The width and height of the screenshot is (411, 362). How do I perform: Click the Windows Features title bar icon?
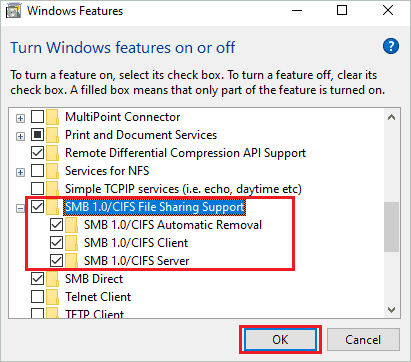pos(14,11)
